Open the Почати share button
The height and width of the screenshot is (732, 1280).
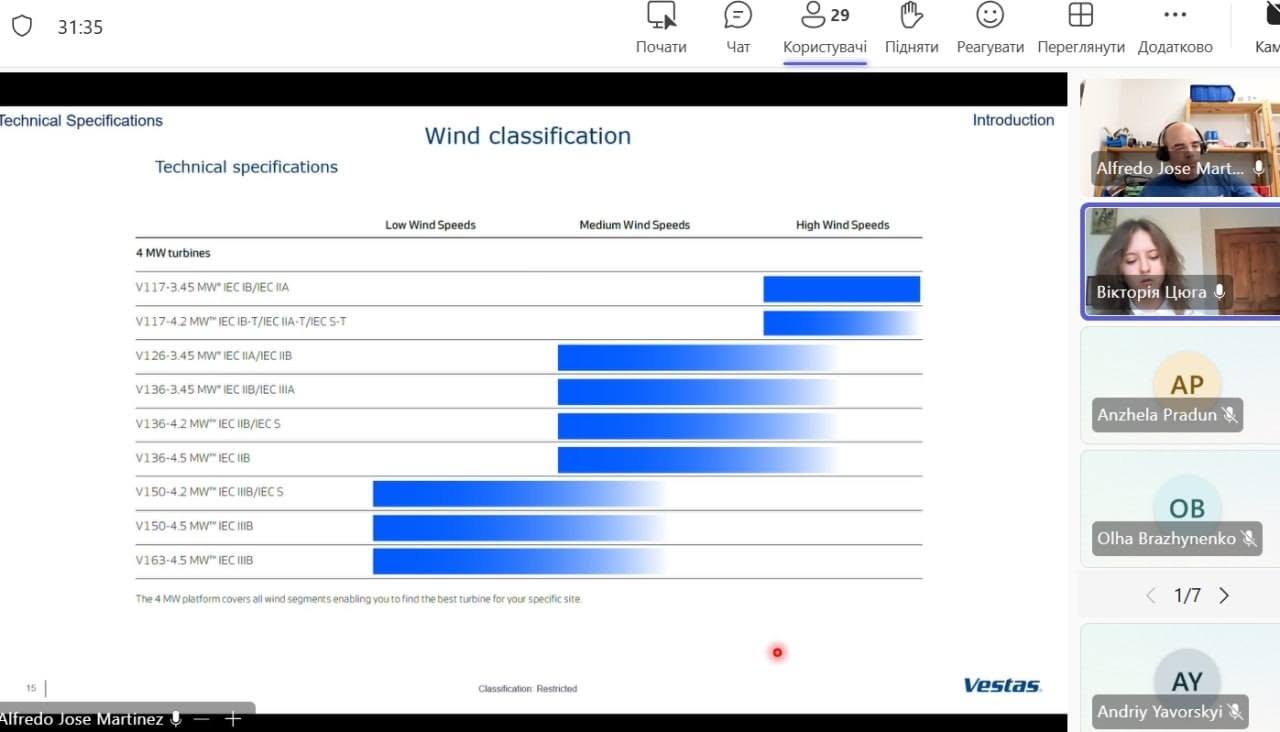click(661, 29)
